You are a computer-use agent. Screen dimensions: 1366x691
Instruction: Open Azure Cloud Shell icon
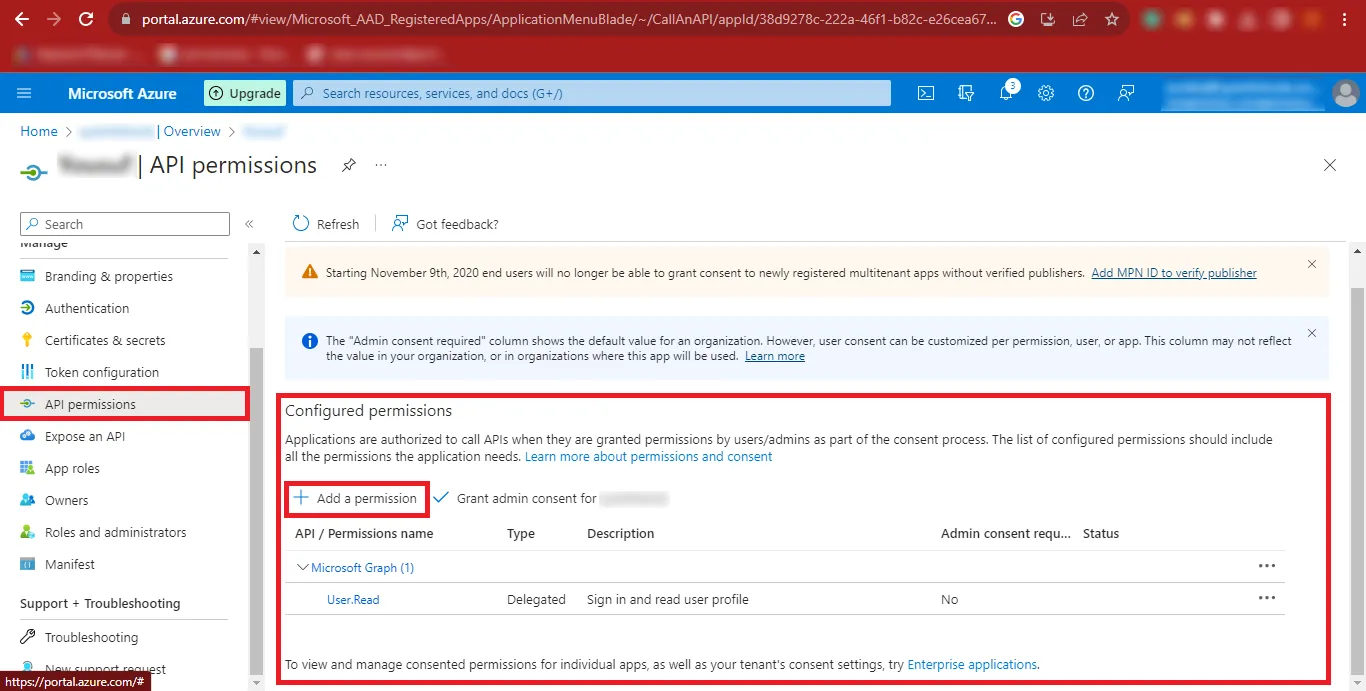click(x=926, y=93)
